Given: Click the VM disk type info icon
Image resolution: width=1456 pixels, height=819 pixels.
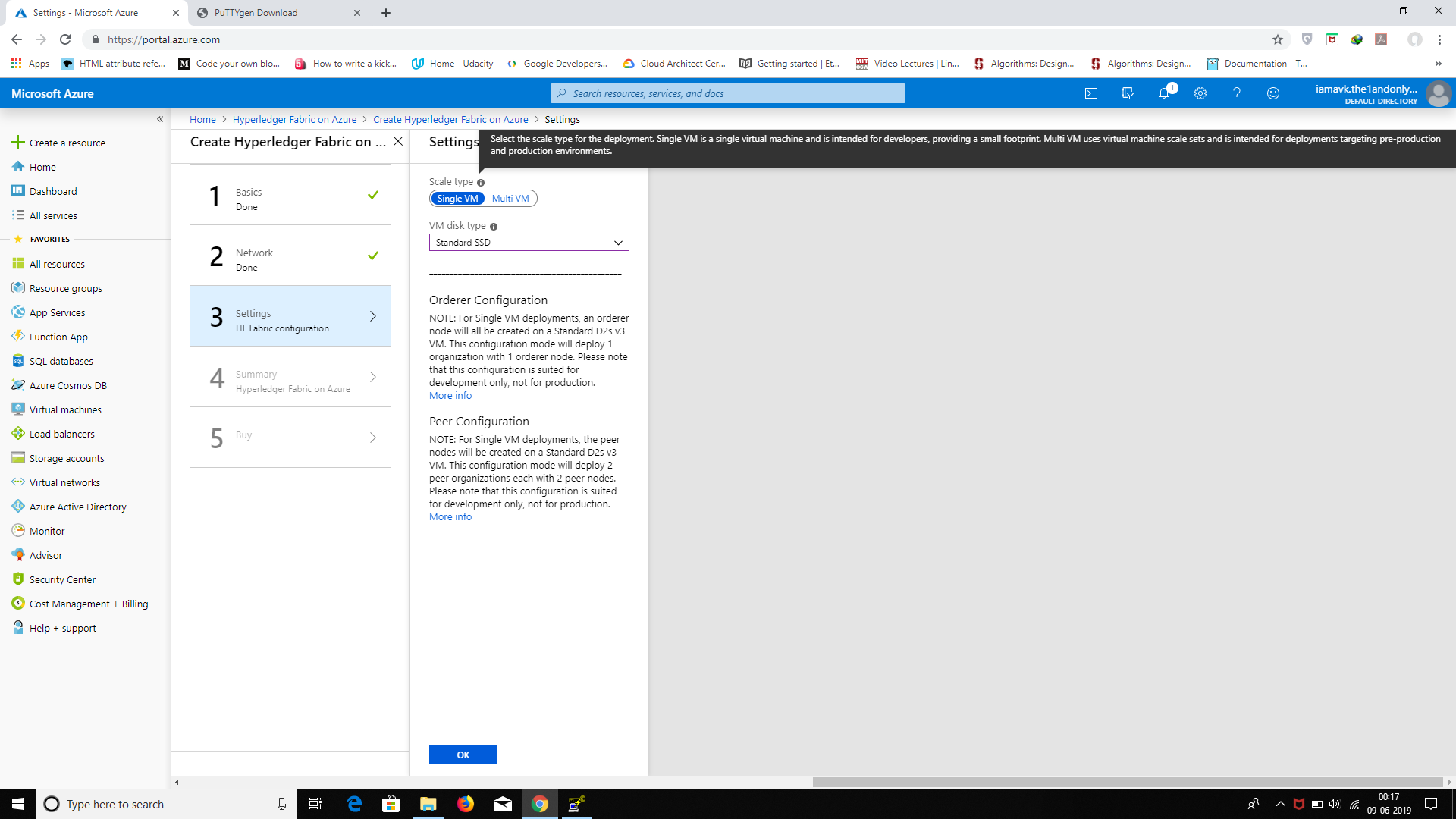Looking at the screenshot, I should point(494,227).
